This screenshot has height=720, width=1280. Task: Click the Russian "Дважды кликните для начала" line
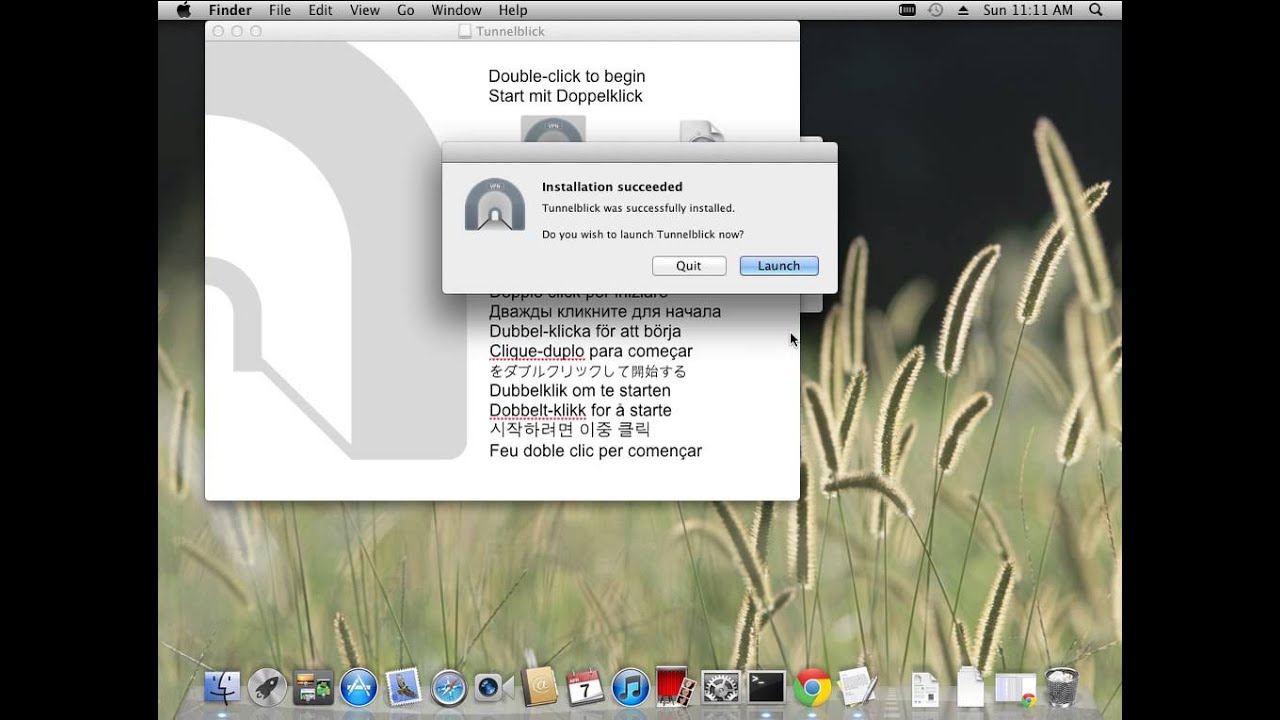(605, 311)
